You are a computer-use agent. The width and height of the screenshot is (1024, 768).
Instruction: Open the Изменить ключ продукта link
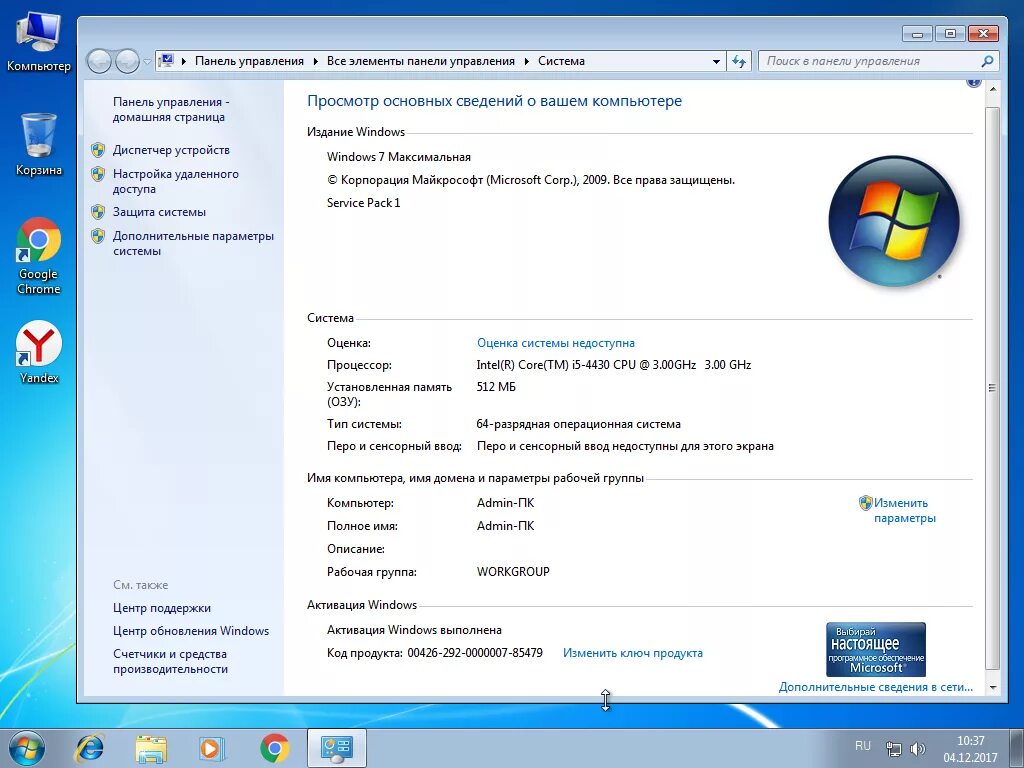pyautogui.click(x=632, y=652)
